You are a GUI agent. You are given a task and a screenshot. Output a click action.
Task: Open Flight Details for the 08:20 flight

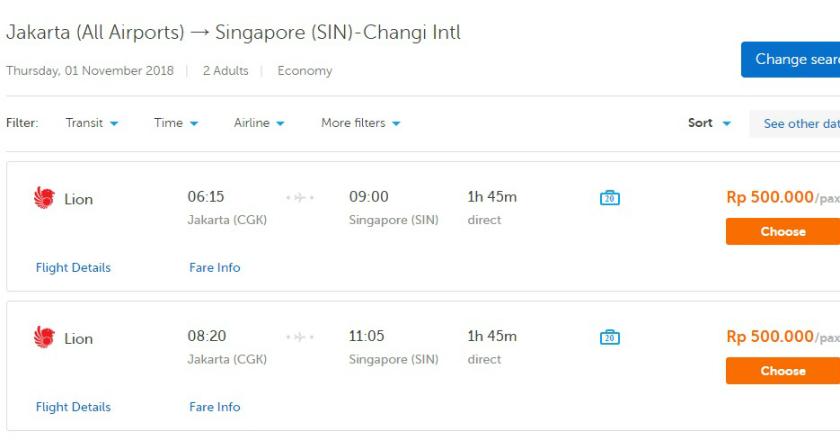73,407
